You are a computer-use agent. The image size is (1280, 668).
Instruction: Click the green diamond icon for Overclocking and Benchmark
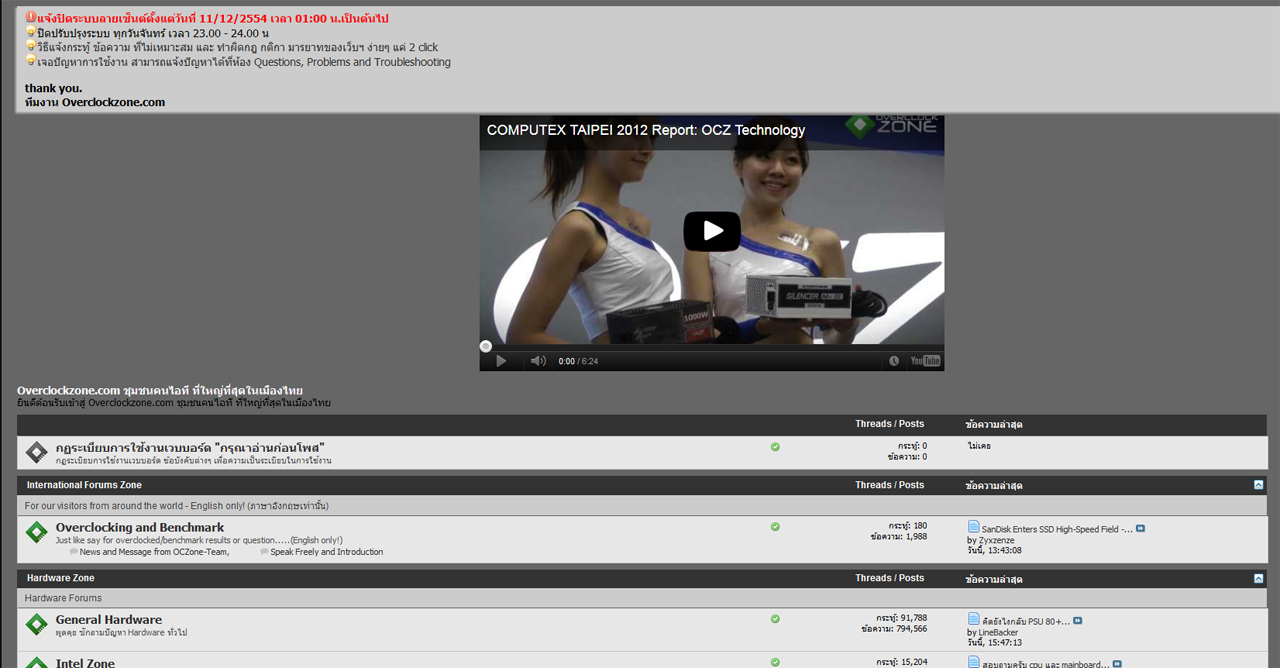pos(36,532)
